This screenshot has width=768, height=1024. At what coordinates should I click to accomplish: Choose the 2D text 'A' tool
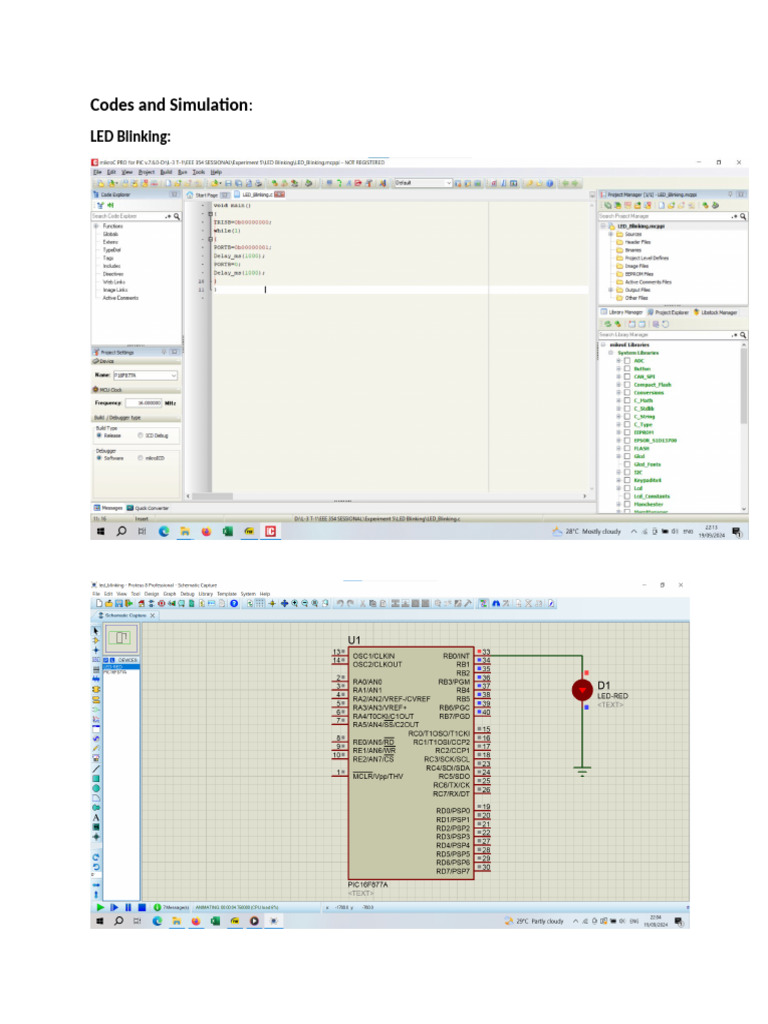pyautogui.click(x=96, y=817)
